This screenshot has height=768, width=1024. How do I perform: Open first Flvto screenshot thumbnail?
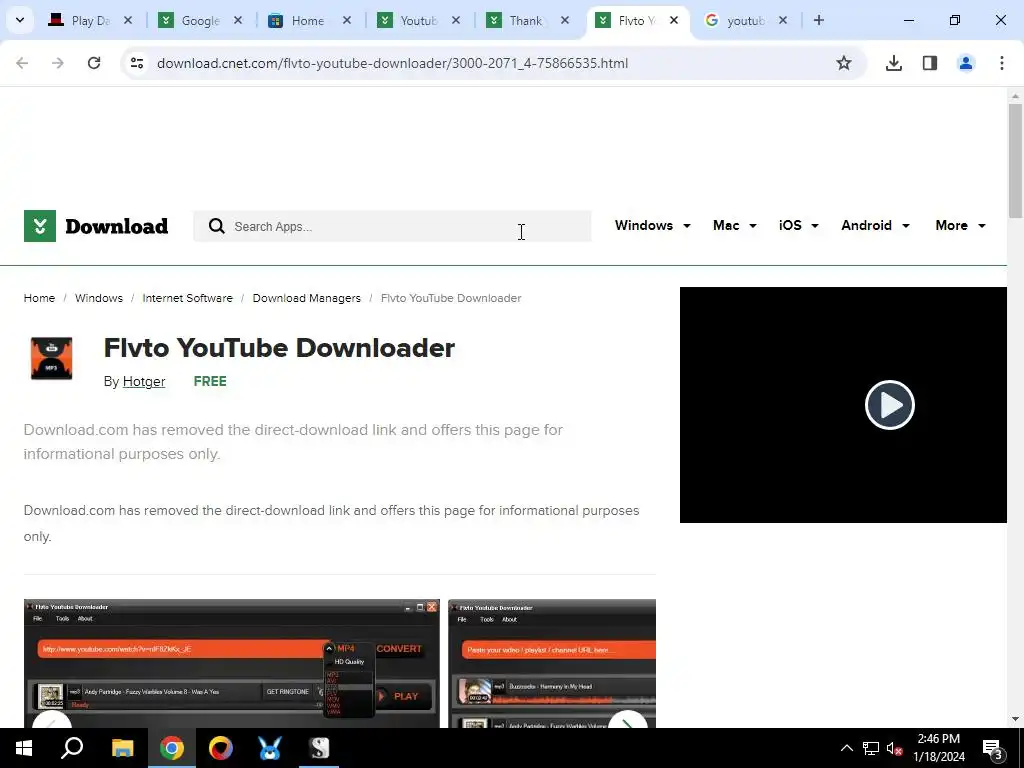click(232, 663)
